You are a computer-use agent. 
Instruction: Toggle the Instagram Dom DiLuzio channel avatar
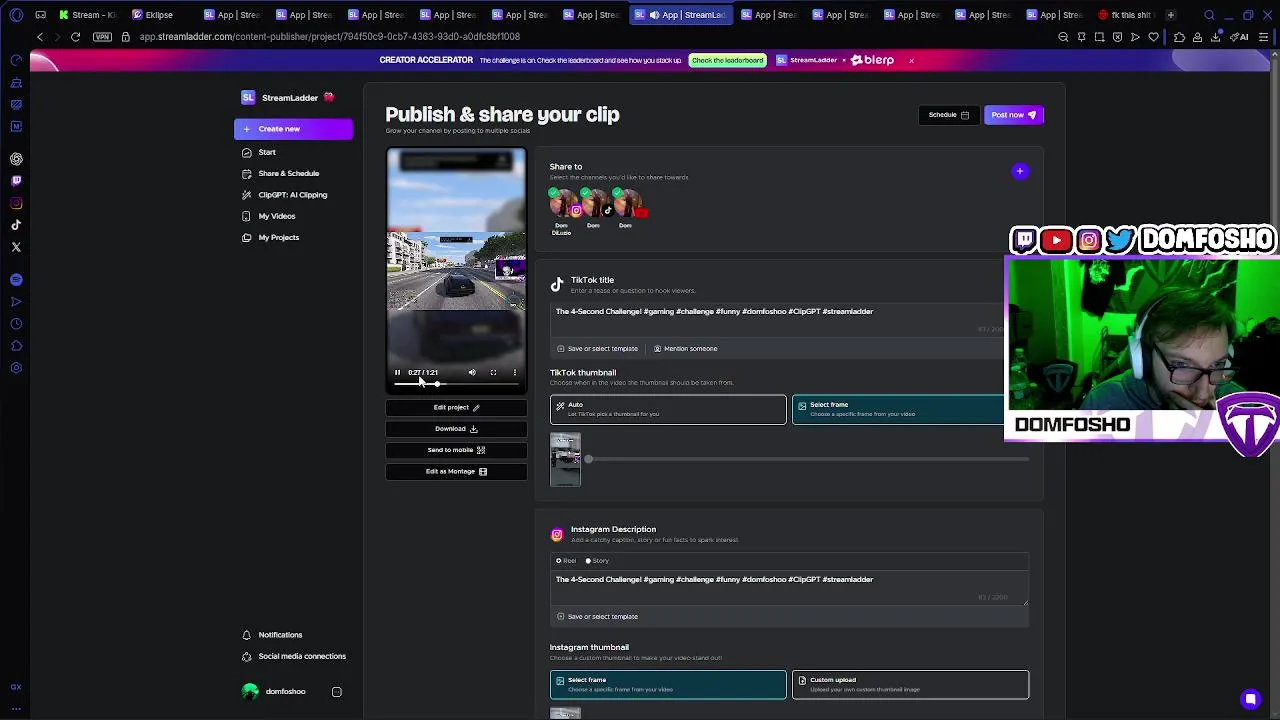(x=564, y=204)
